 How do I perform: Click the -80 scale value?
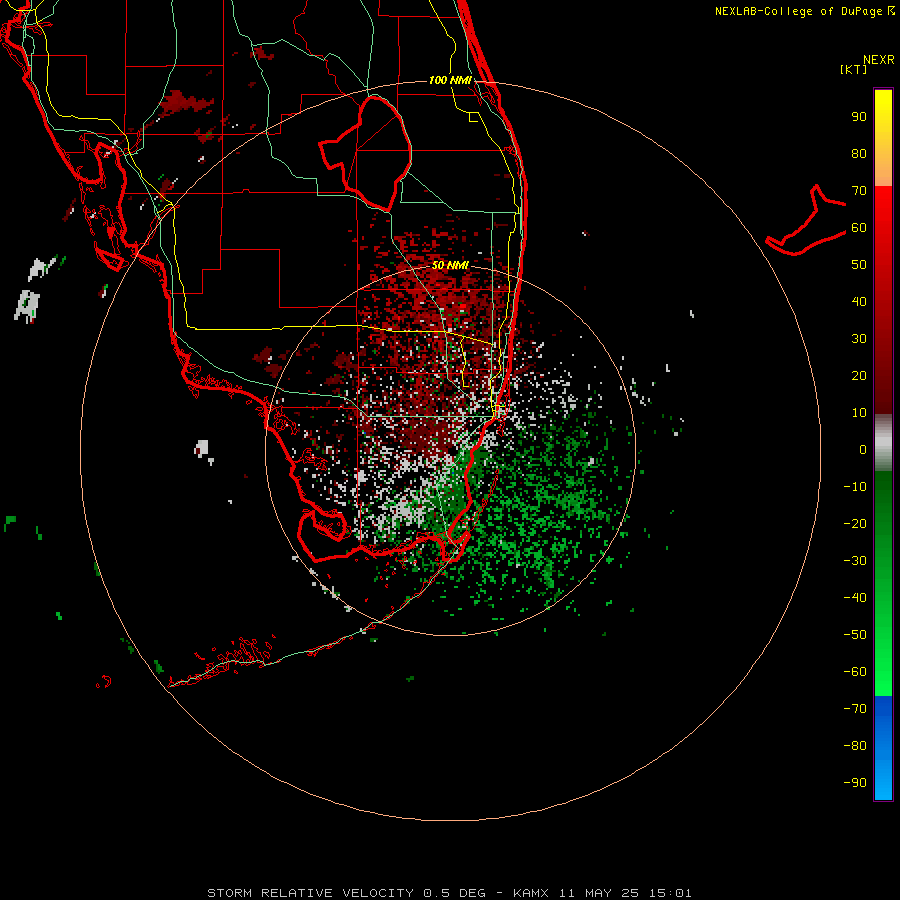855,746
